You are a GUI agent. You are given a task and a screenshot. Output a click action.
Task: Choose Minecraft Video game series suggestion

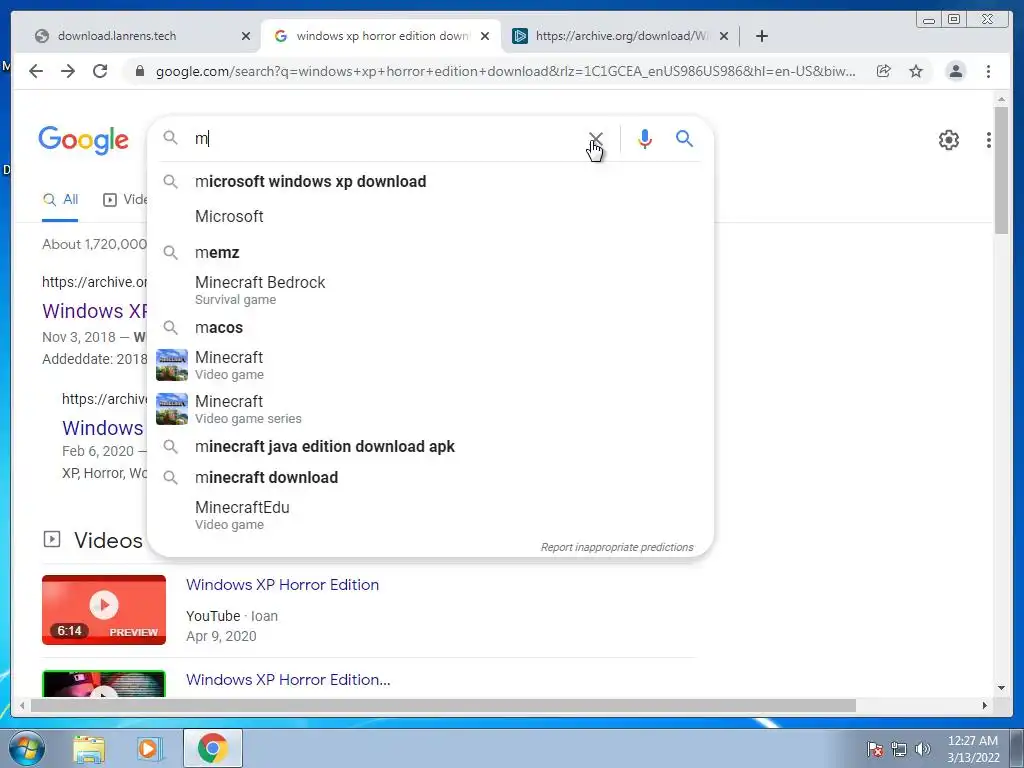(431, 409)
